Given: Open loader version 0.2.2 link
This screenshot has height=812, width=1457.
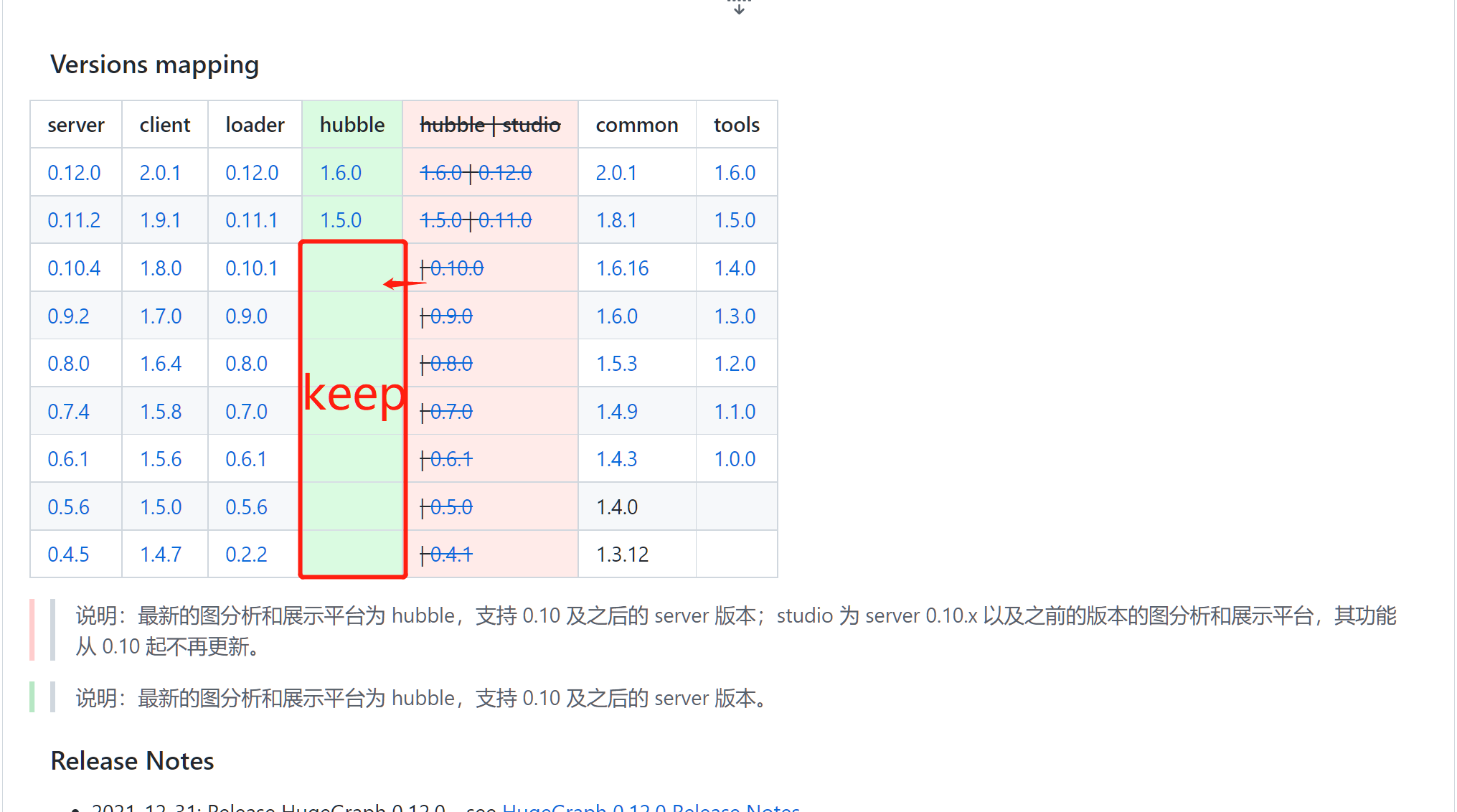Looking at the screenshot, I should pyautogui.click(x=246, y=554).
